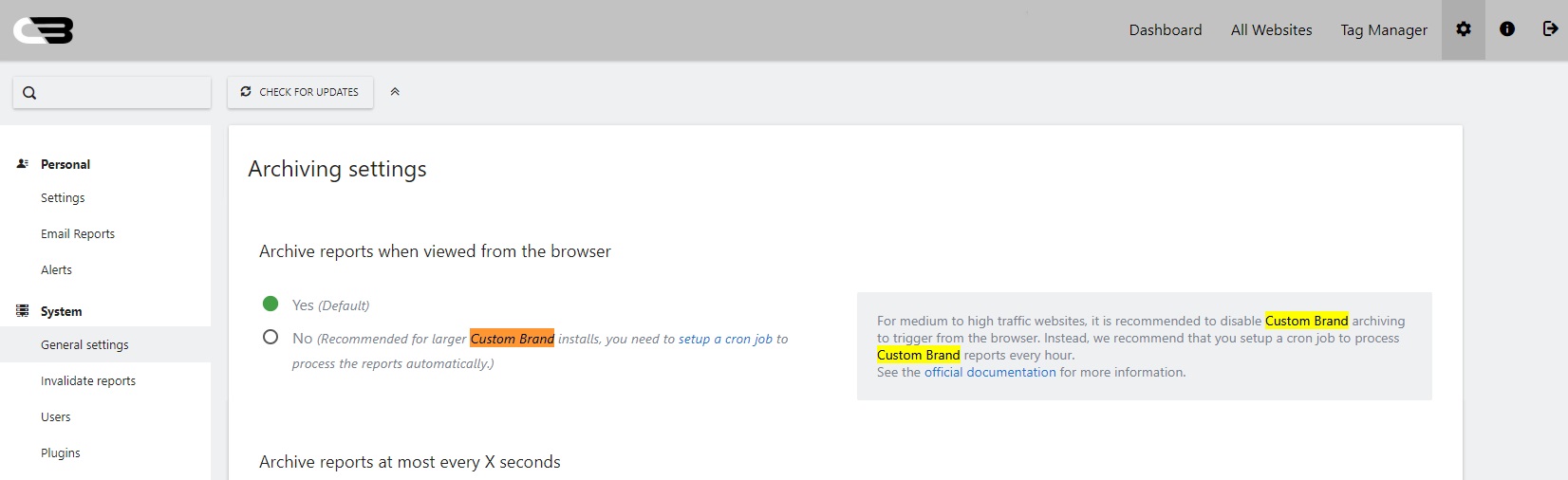Open the administration gear icon
Viewport: 1568px width, 480px height.
pyautogui.click(x=1463, y=29)
